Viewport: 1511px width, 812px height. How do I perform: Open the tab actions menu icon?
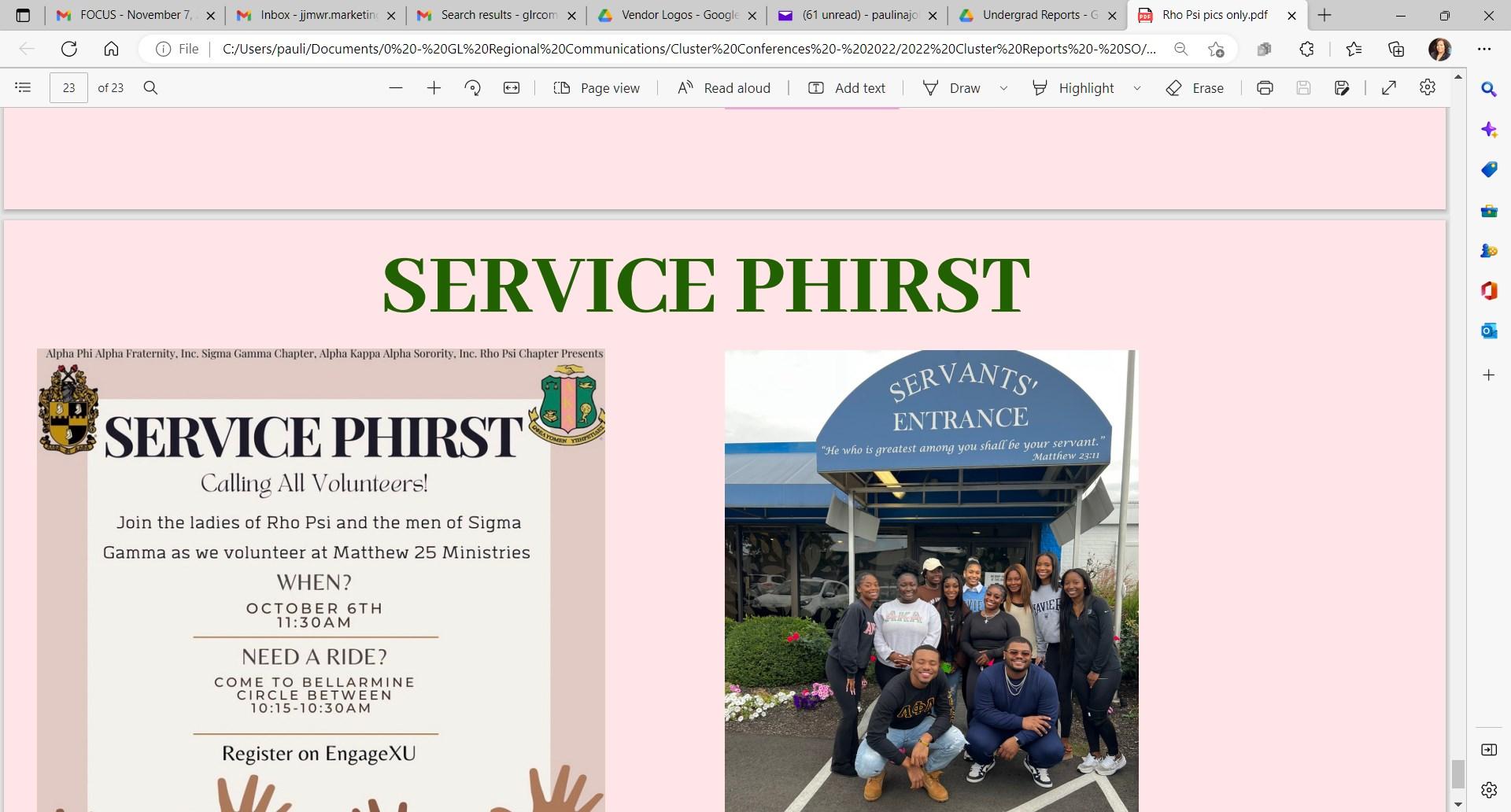[23, 15]
